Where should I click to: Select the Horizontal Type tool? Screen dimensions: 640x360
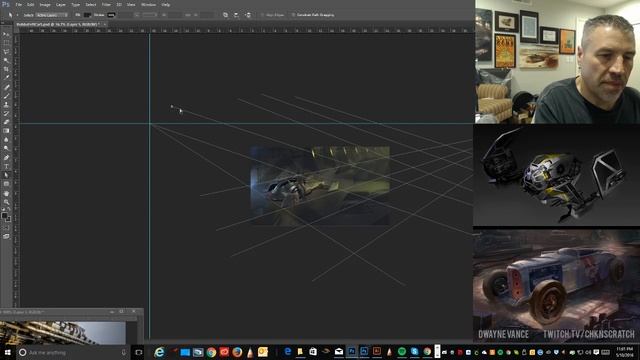click(6, 166)
